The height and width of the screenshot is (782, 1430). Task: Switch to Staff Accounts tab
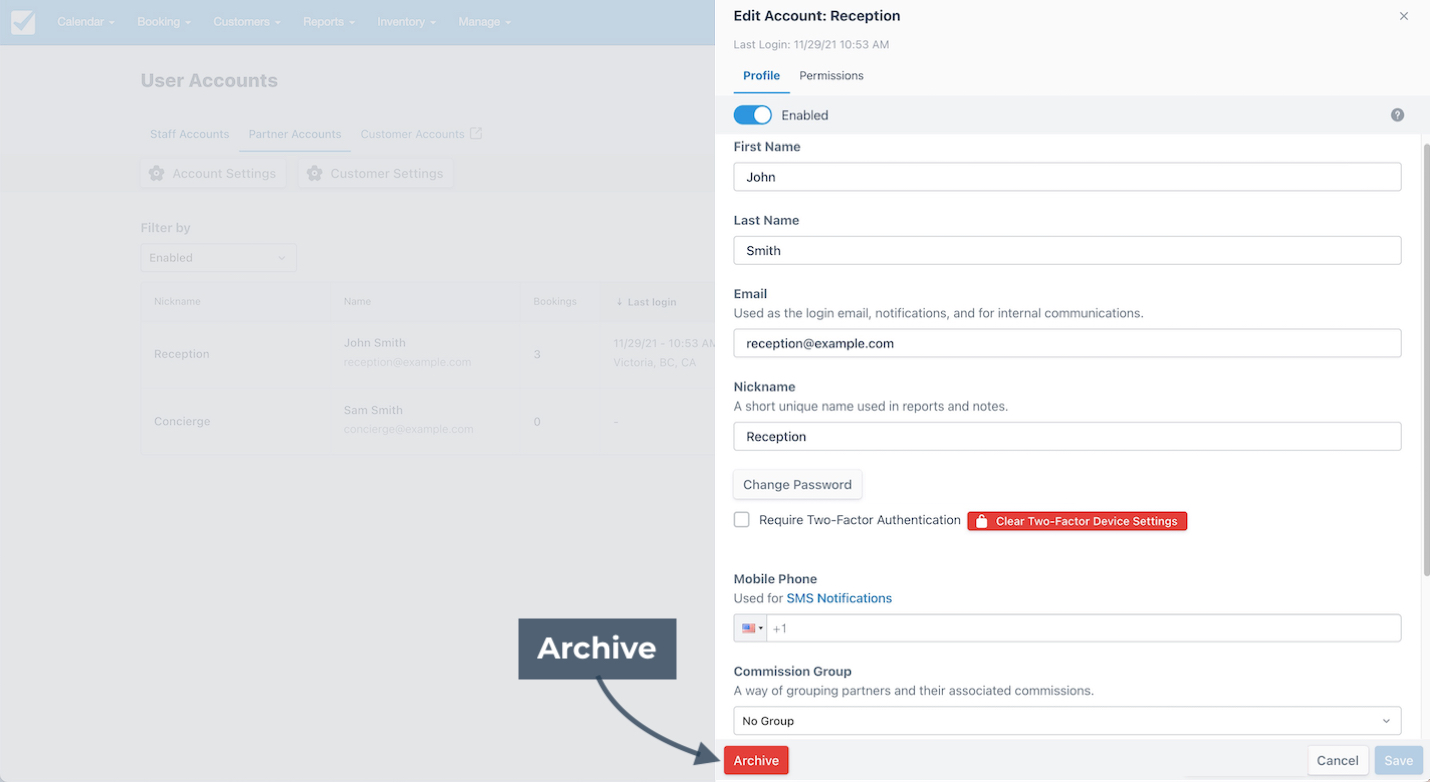point(189,134)
